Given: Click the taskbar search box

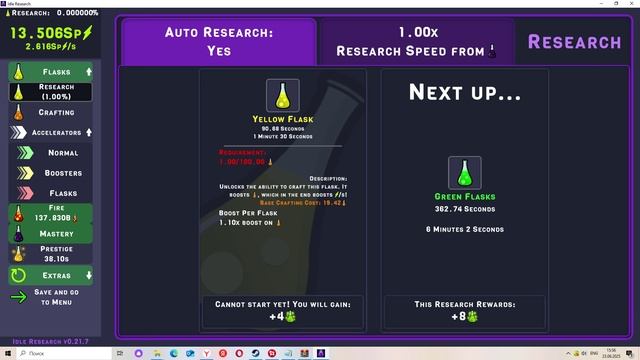Looking at the screenshot, I should pyautogui.click(x=64, y=353).
